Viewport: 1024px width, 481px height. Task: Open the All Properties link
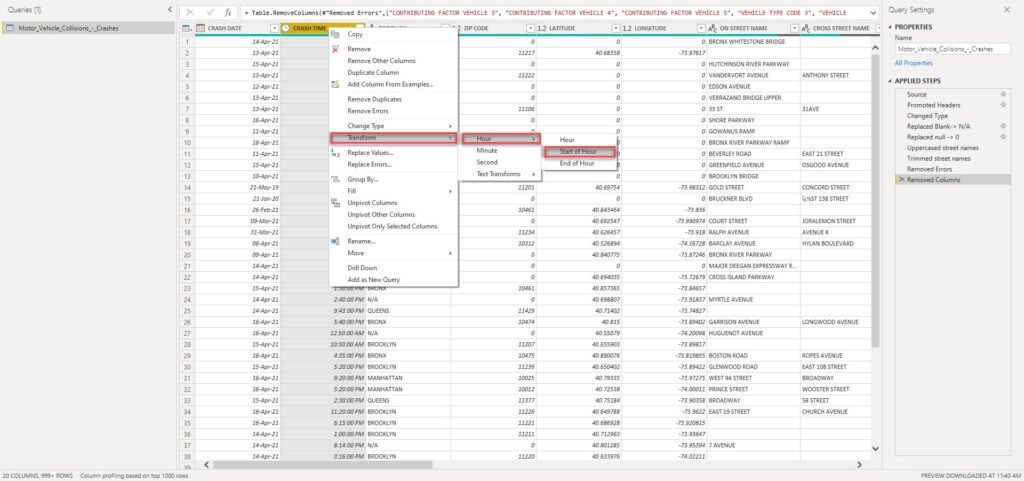(914, 63)
